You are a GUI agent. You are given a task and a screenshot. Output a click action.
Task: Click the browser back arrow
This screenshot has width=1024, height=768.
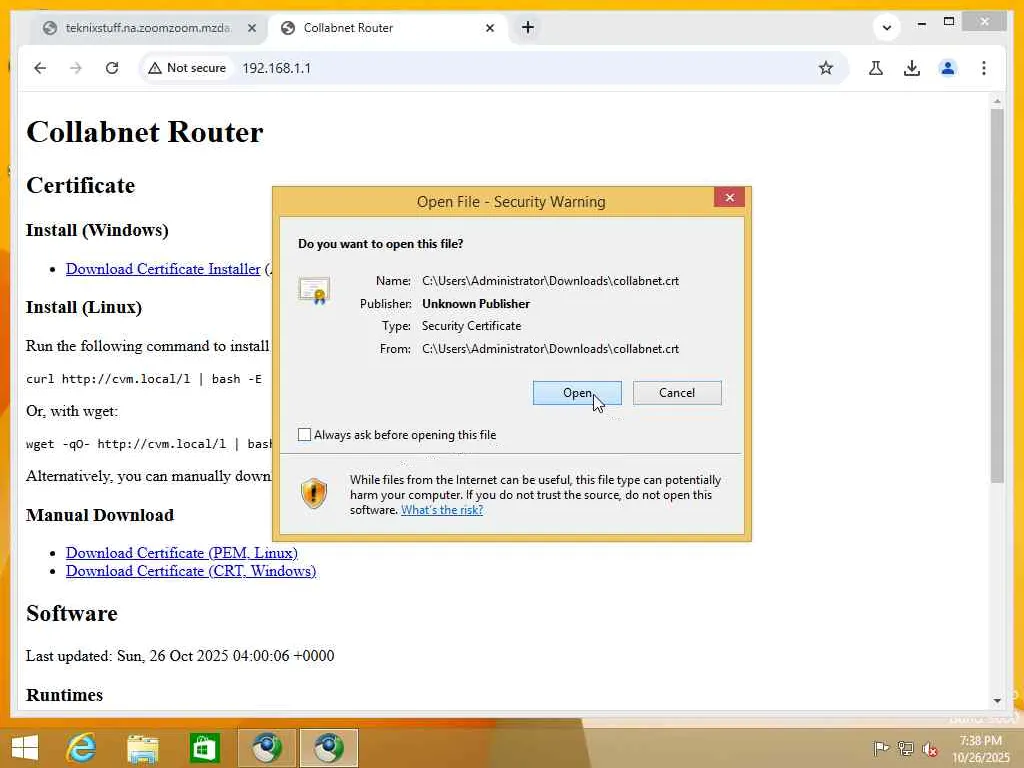pyautogui.click(x=40, y=68)
